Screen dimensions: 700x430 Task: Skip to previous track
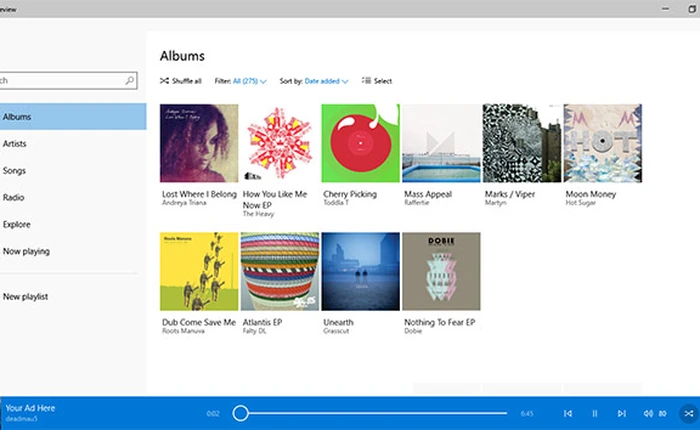pyautogui.click(x=568, y=413)
